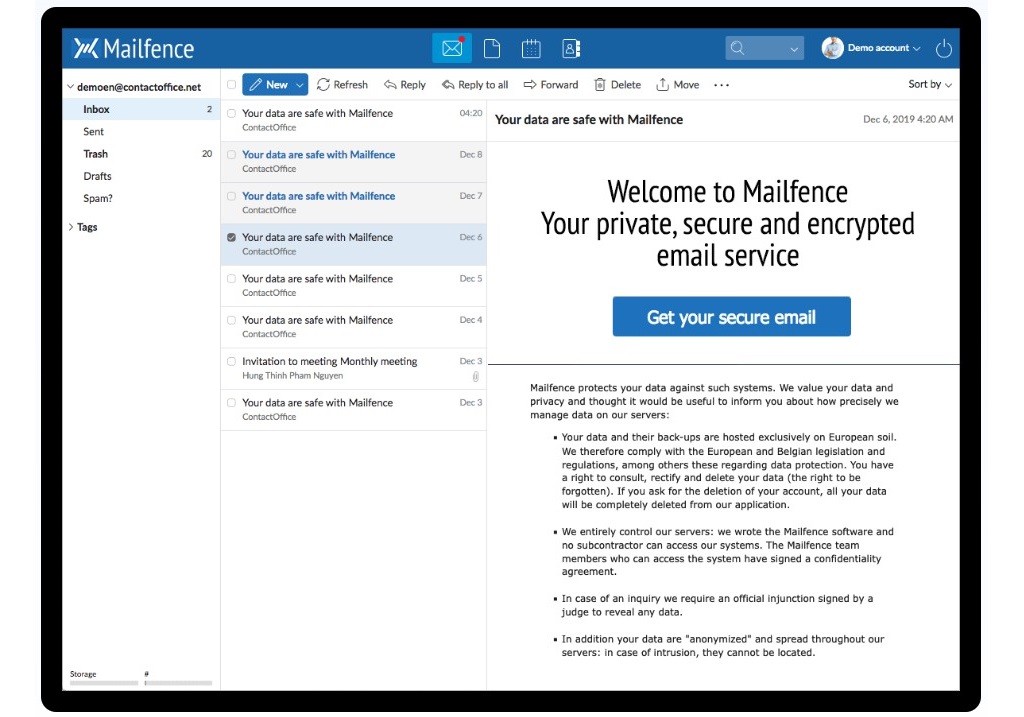Open the Dec 4 Mailfence email
Viewport: 1024px width, 717px height.
coord(353,327)
